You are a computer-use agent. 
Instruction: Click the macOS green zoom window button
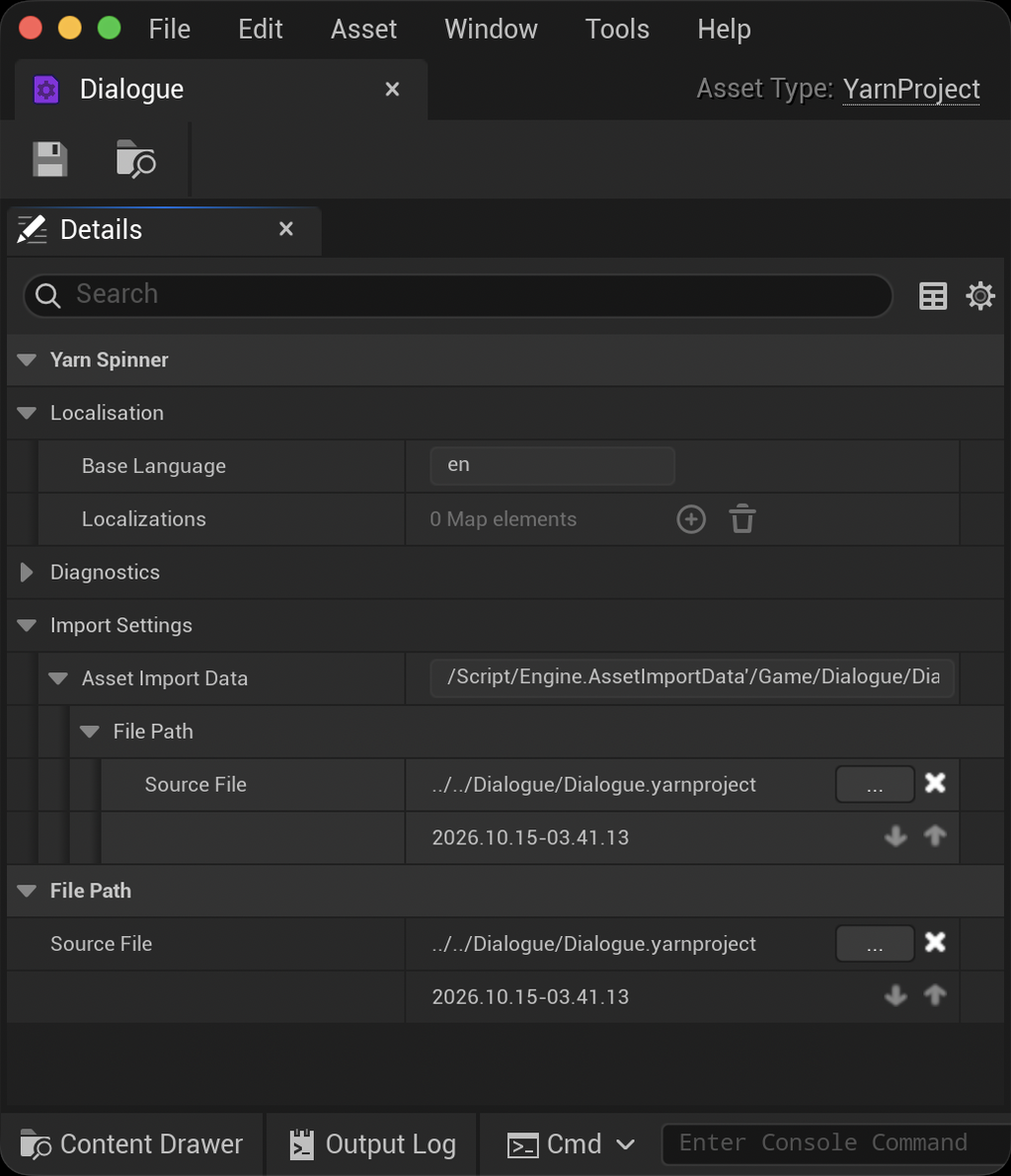click(110, 29)
